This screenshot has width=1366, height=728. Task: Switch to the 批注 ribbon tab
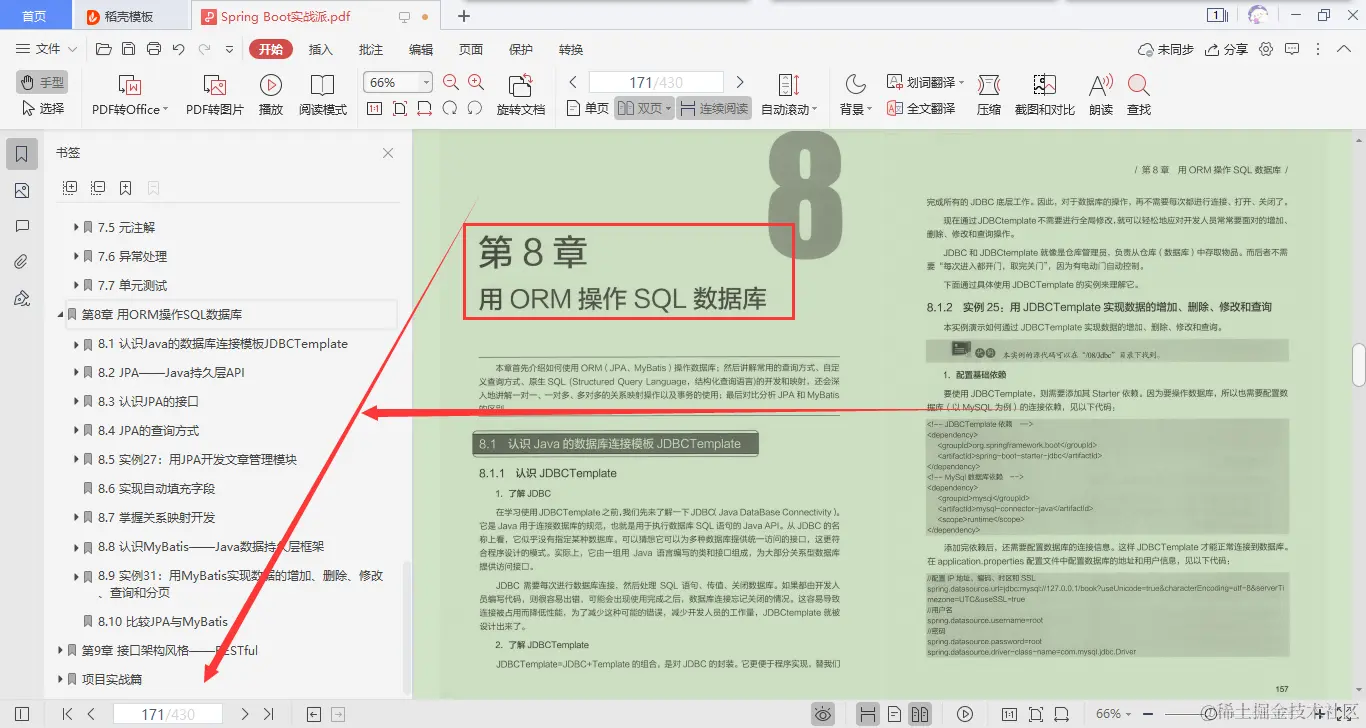370,48
